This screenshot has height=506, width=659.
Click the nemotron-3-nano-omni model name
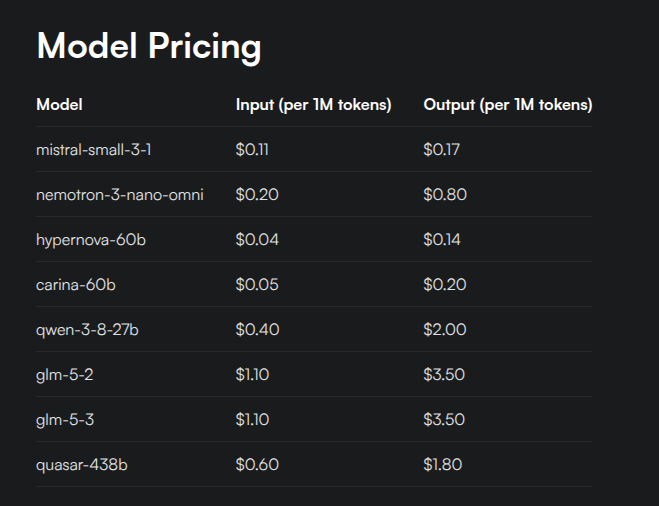pyautogui.click(x=120, y=195)
